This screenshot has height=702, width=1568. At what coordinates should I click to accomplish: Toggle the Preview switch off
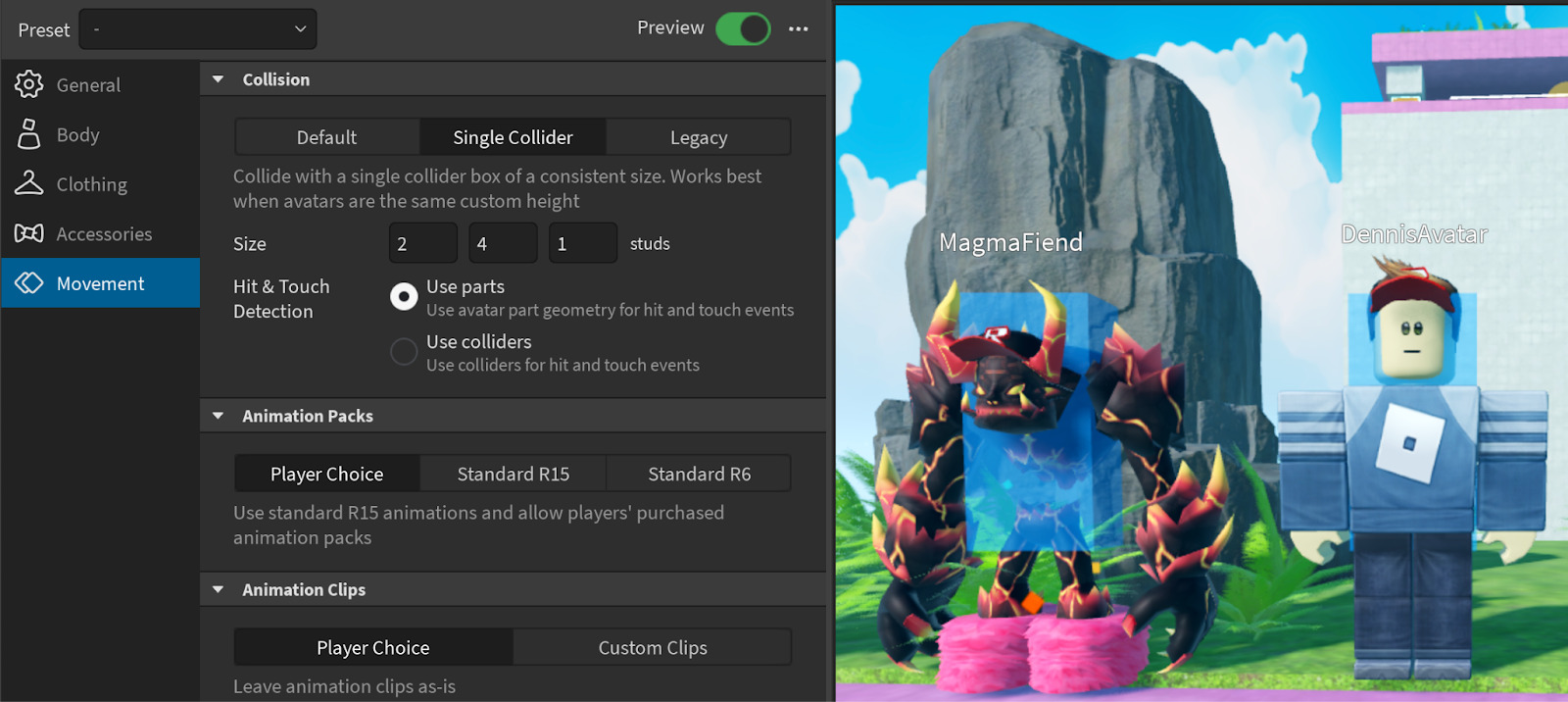coord(743,28)
